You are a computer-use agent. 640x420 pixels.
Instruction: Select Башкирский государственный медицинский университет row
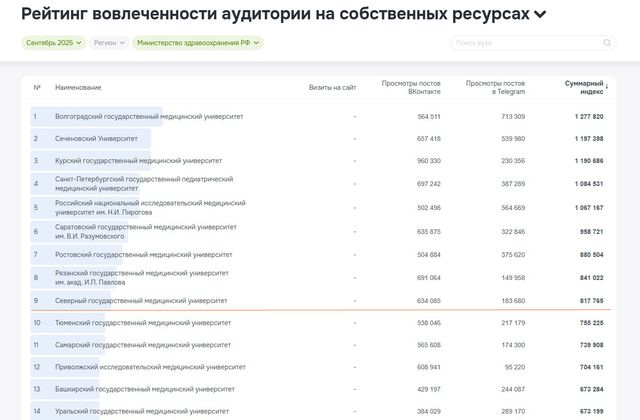point(145,389)
